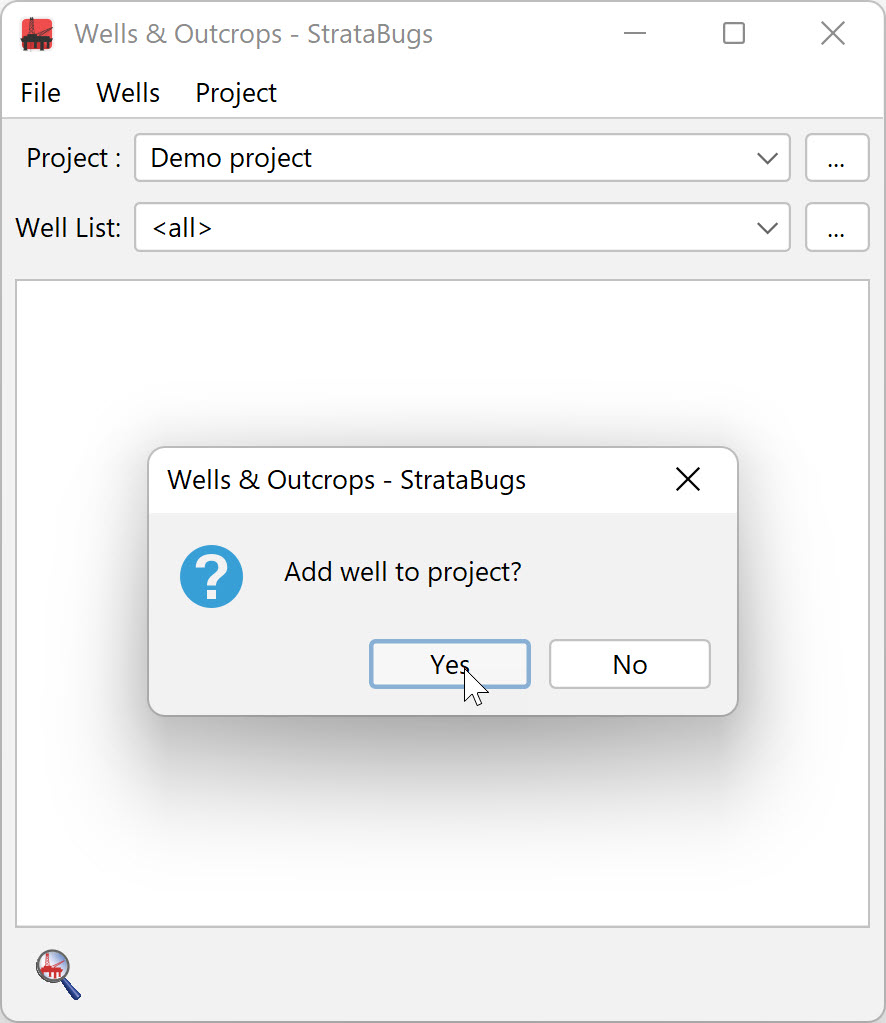Confirm adding the well with Yes
The width and height of the screenshot is (886, 1023).
450,664
